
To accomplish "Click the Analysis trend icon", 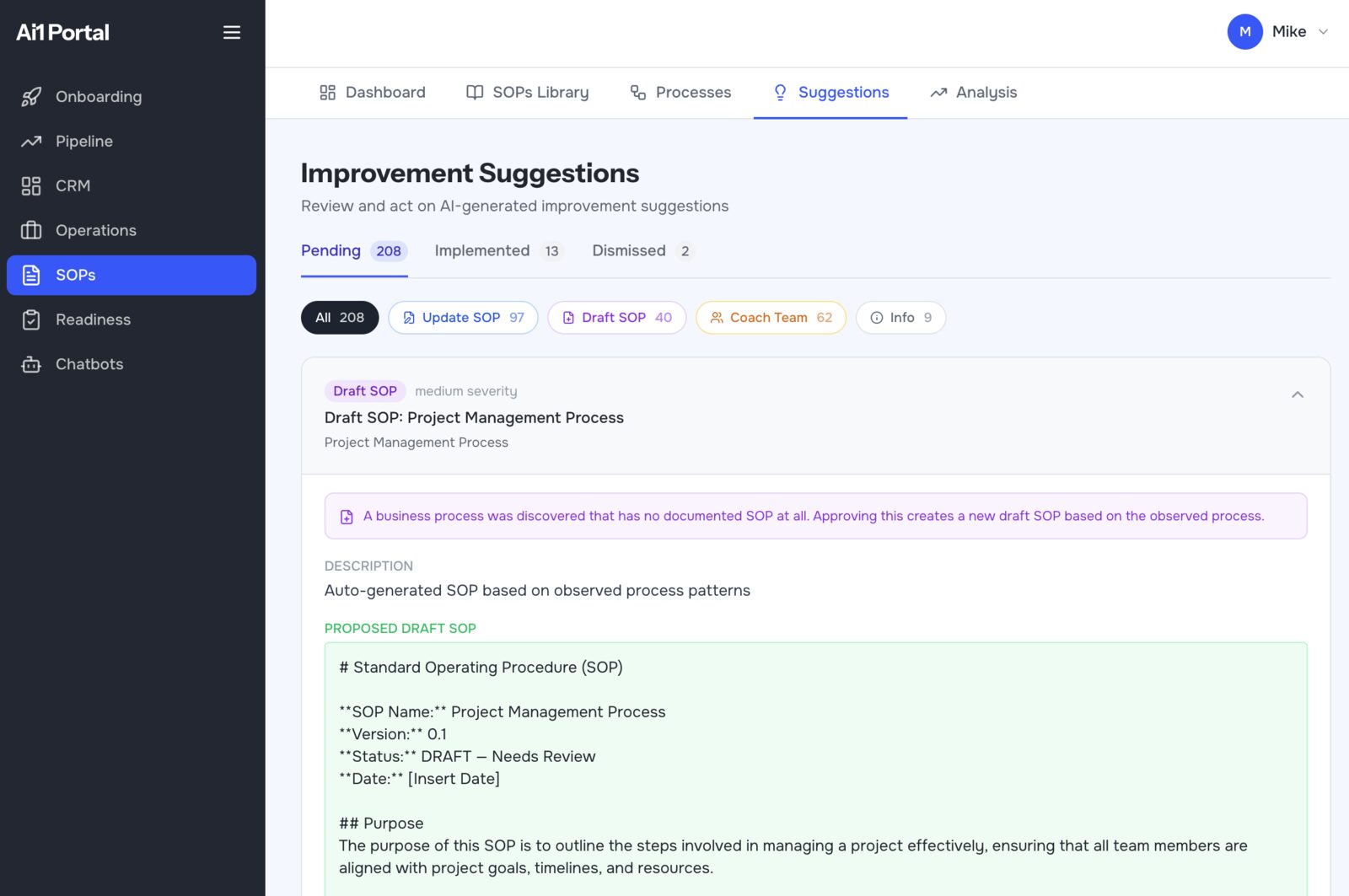I will (x=938, y=93).
